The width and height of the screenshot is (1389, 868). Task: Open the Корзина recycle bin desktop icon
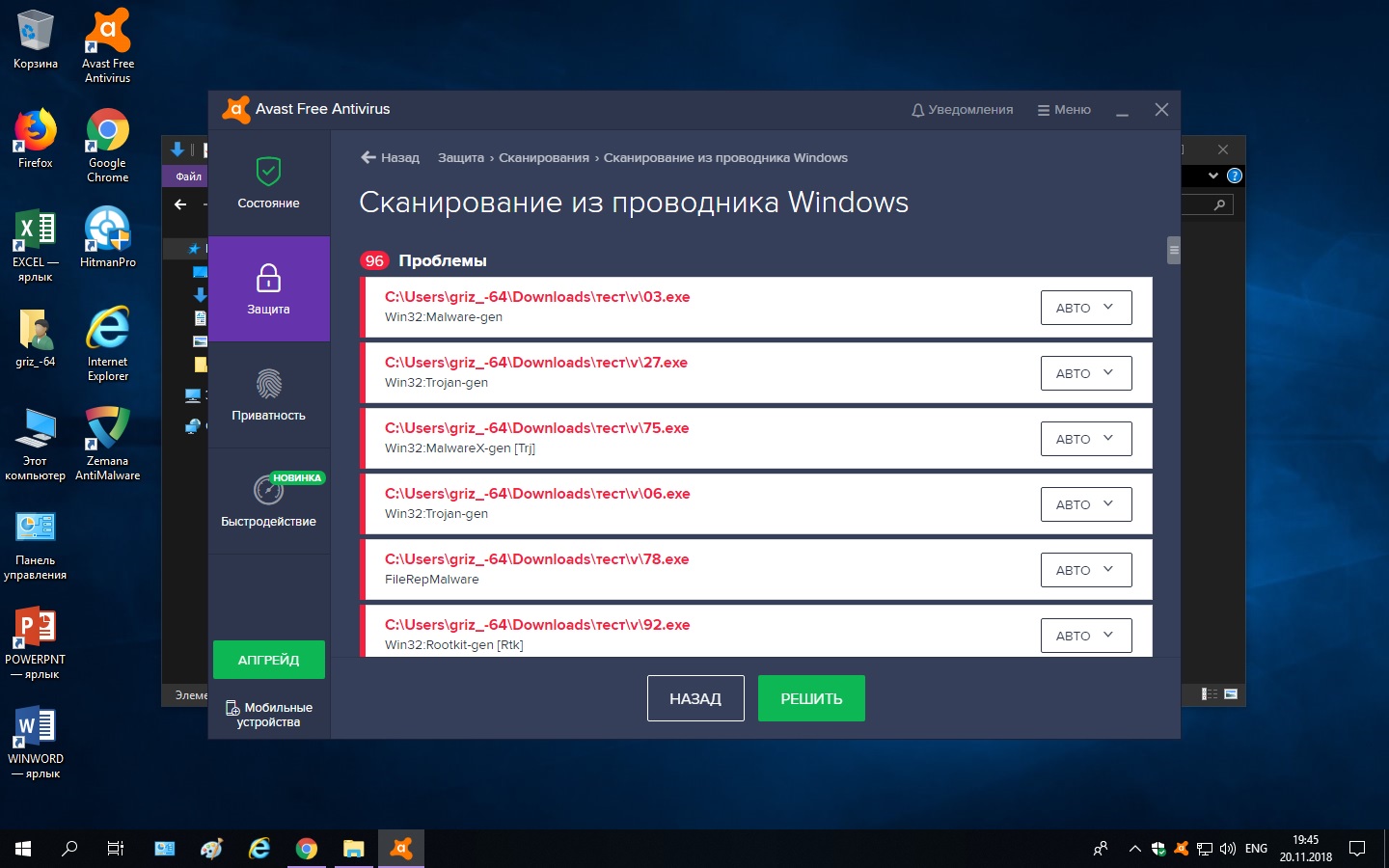[36, 41]
